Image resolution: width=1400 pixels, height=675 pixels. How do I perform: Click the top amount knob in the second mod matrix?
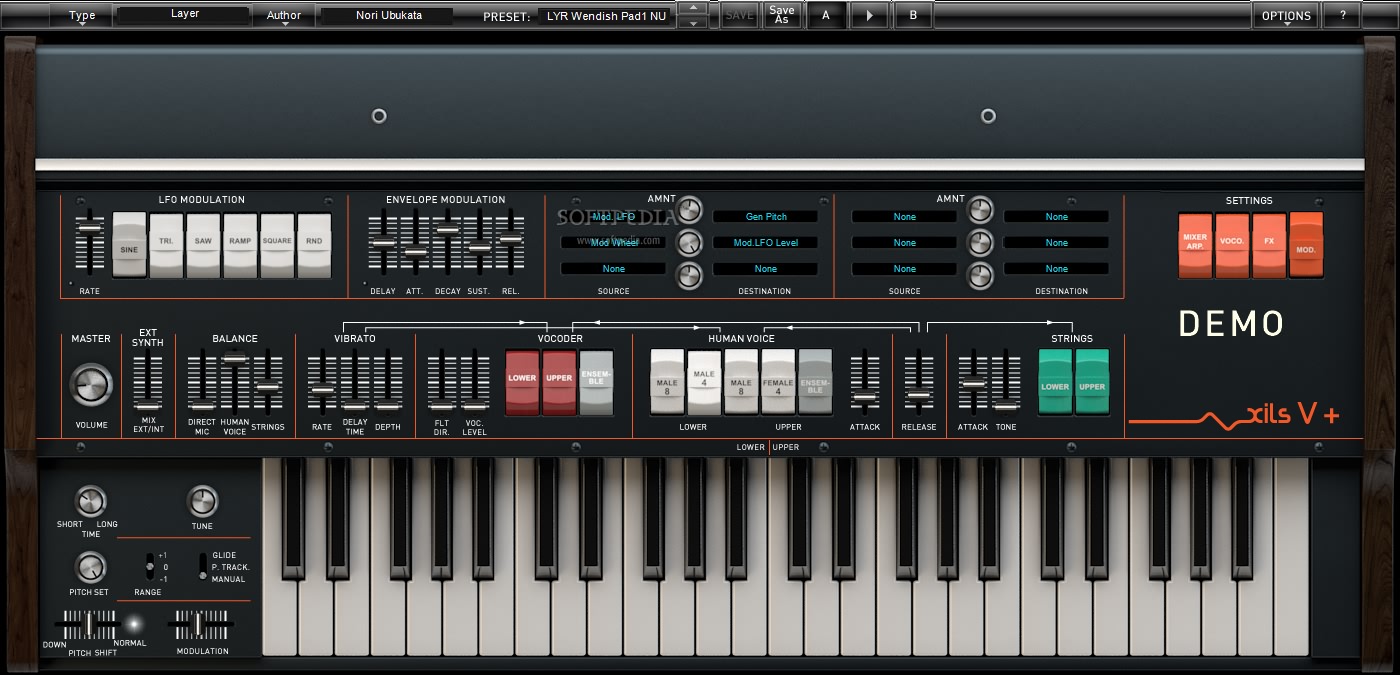click(981, 210)
